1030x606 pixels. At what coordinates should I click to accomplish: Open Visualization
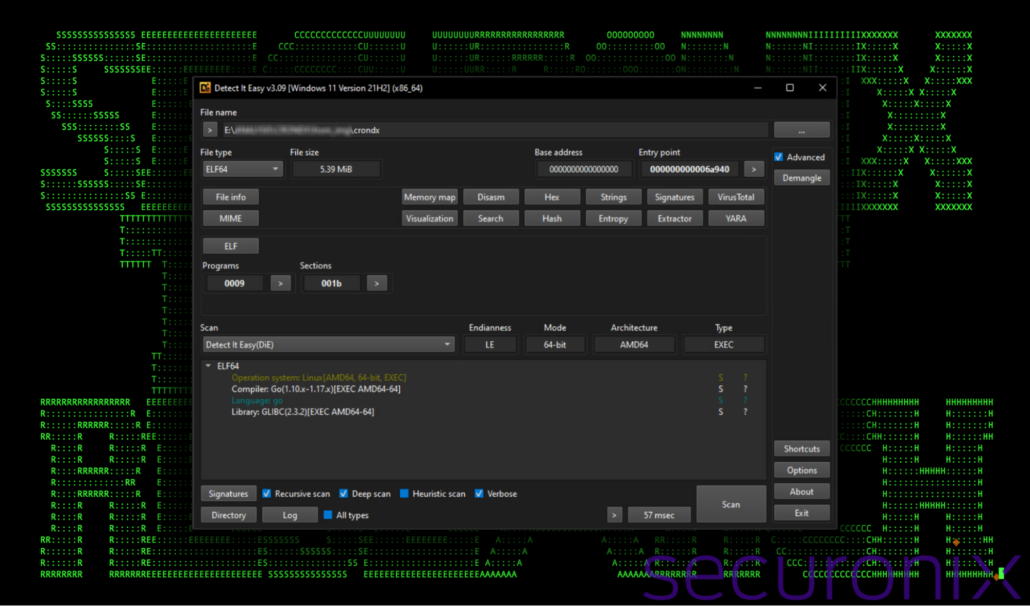pos(430,219)
